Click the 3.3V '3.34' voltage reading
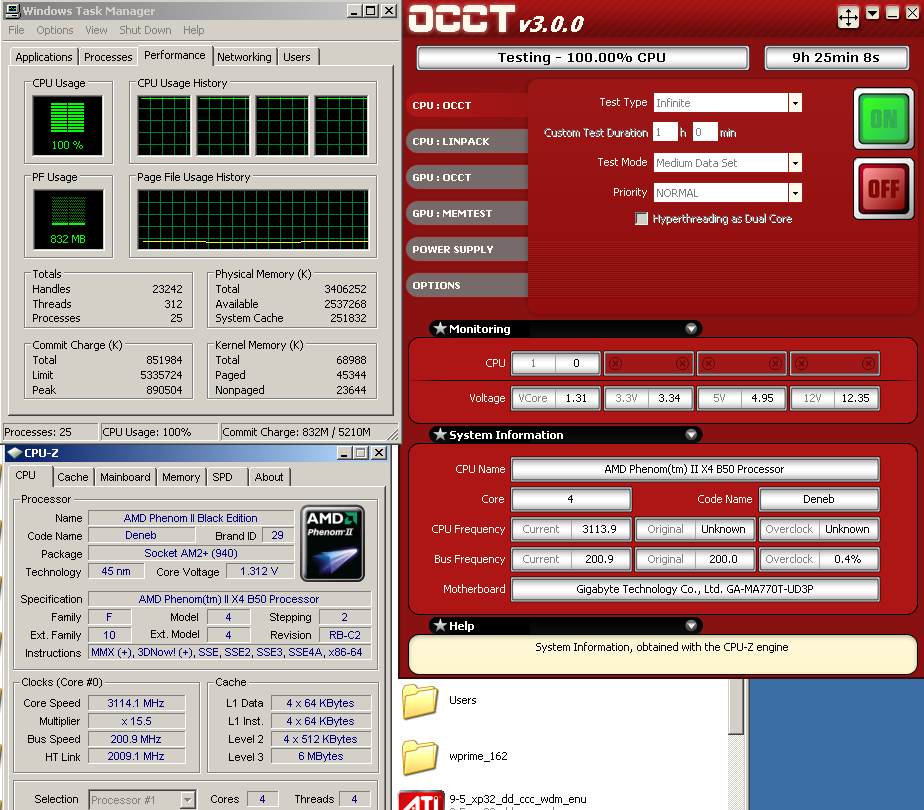924x810 pixels. pyautogui.click(x=669, y=398)
